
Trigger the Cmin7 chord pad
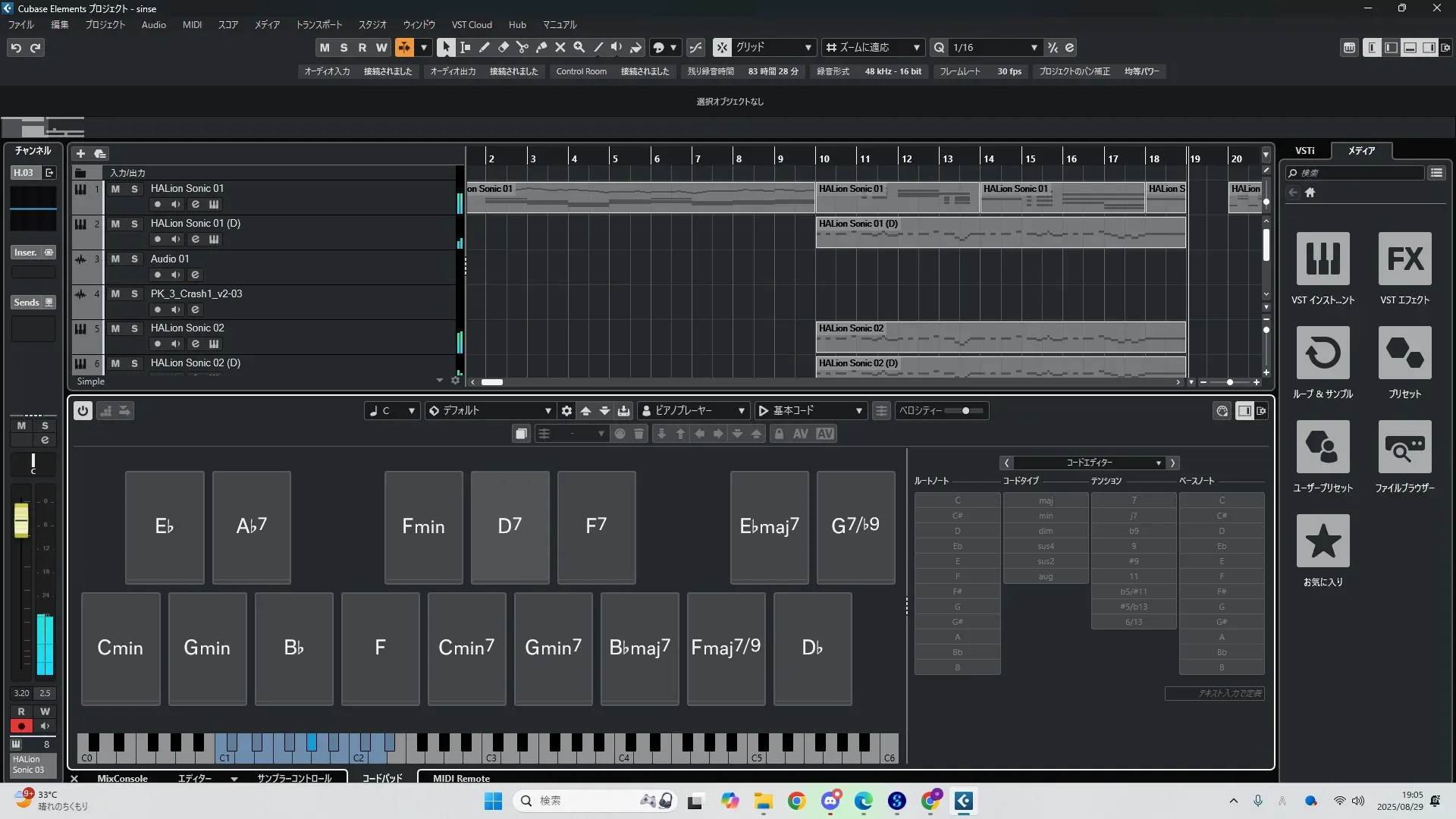pyautogui.click(x=466, y=648)
